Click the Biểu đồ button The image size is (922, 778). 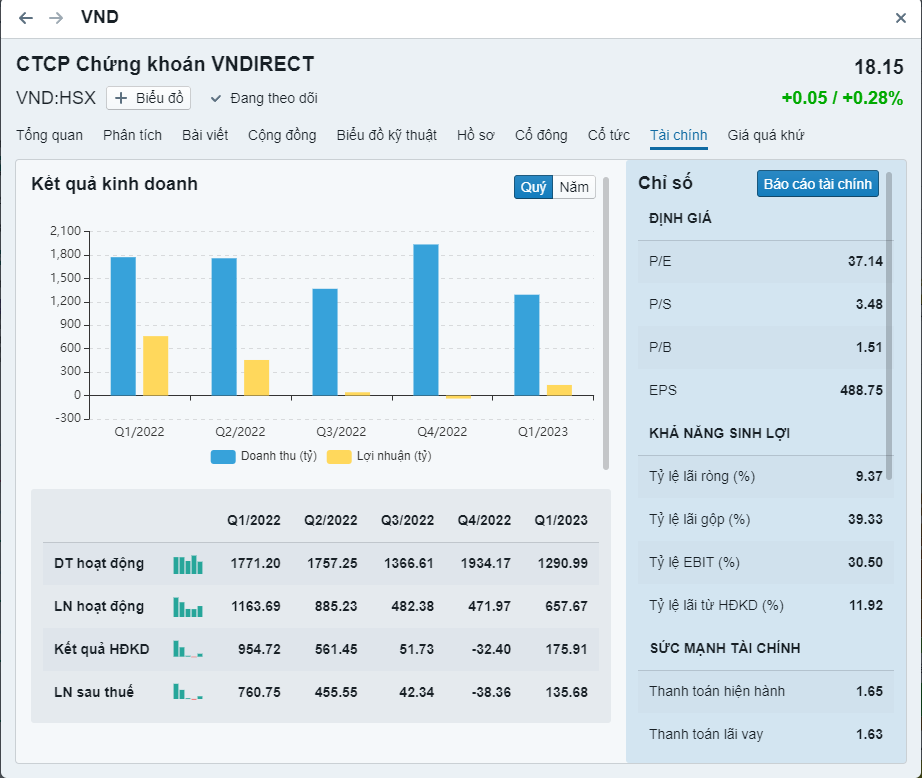[x=148, y=98]
